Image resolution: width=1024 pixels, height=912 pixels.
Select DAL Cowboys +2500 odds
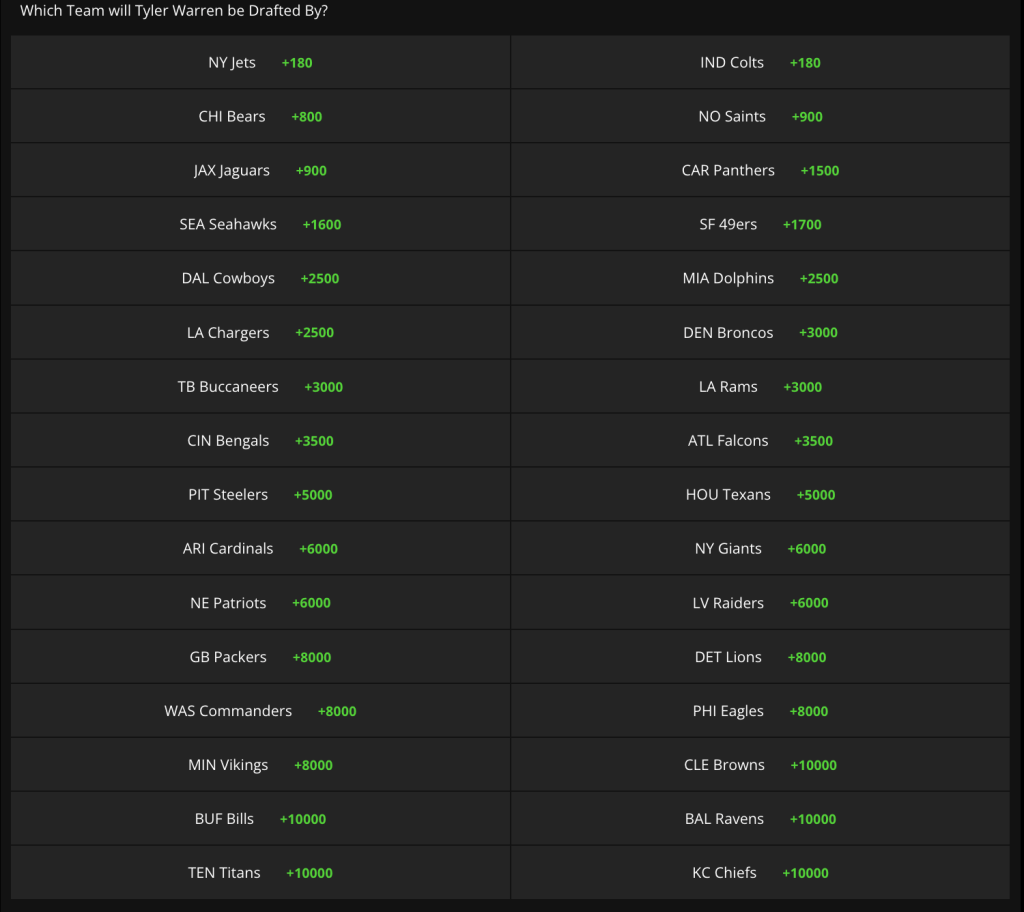(x=260, y=278)
